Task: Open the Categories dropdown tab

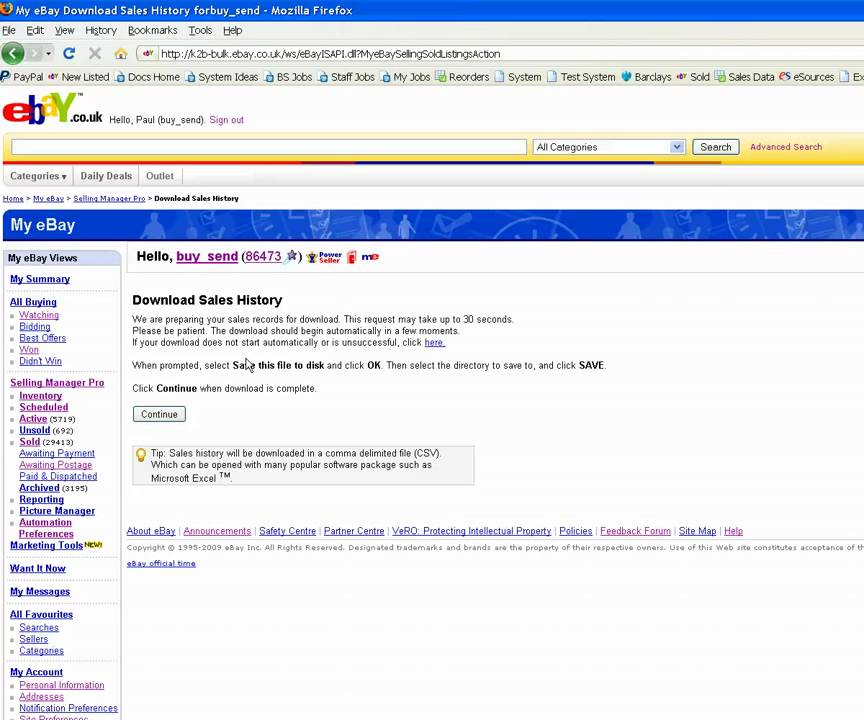Action: [x=38, y=176]
